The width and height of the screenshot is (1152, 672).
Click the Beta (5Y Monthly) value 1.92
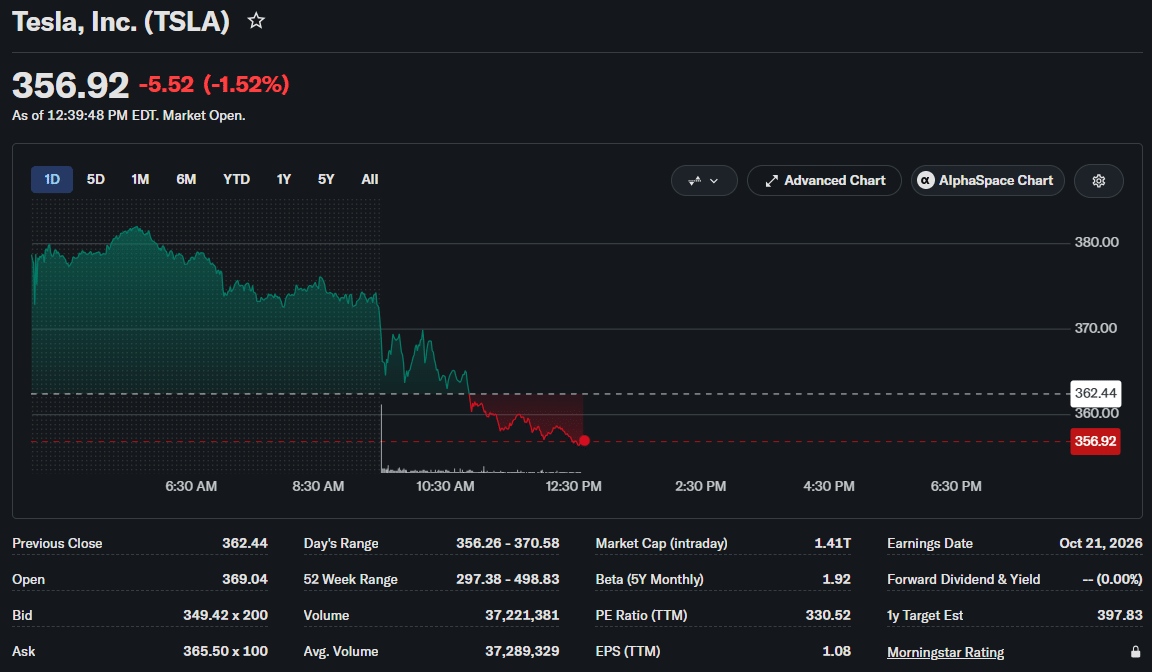pyautogui.click(x=836, y=579)
